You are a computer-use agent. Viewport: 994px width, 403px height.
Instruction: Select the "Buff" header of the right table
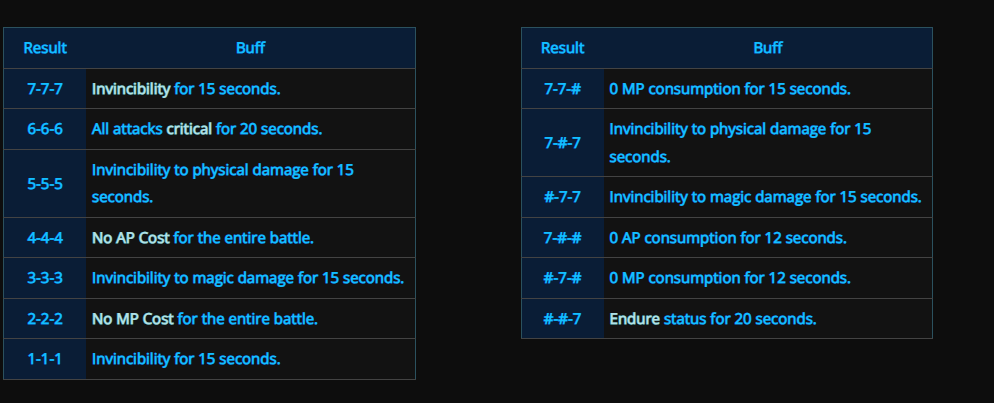click(x=768, y=48)
